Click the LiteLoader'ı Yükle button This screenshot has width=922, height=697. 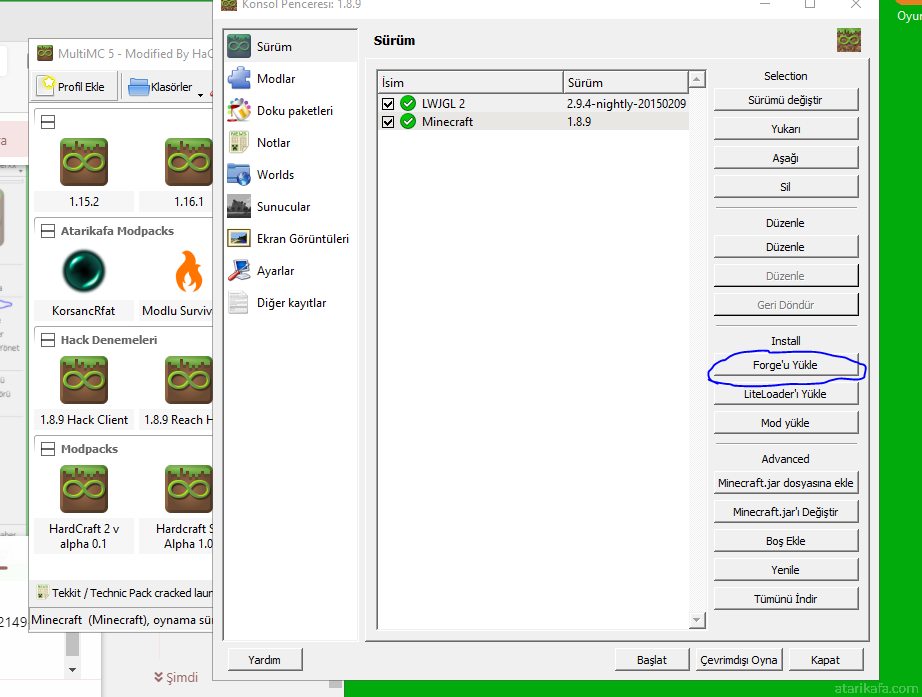pyautogui.click(x=786, y=394)
